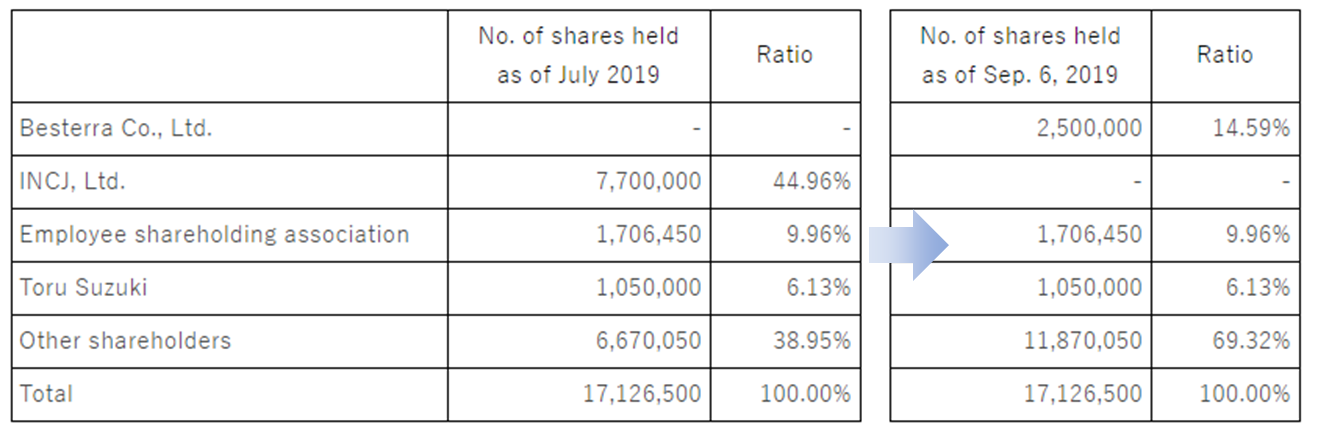Image resolution: width=1318 pixels, height=433 pixels.
Task: Click the Ratio header in the right table
Action: pos(1225,55)
